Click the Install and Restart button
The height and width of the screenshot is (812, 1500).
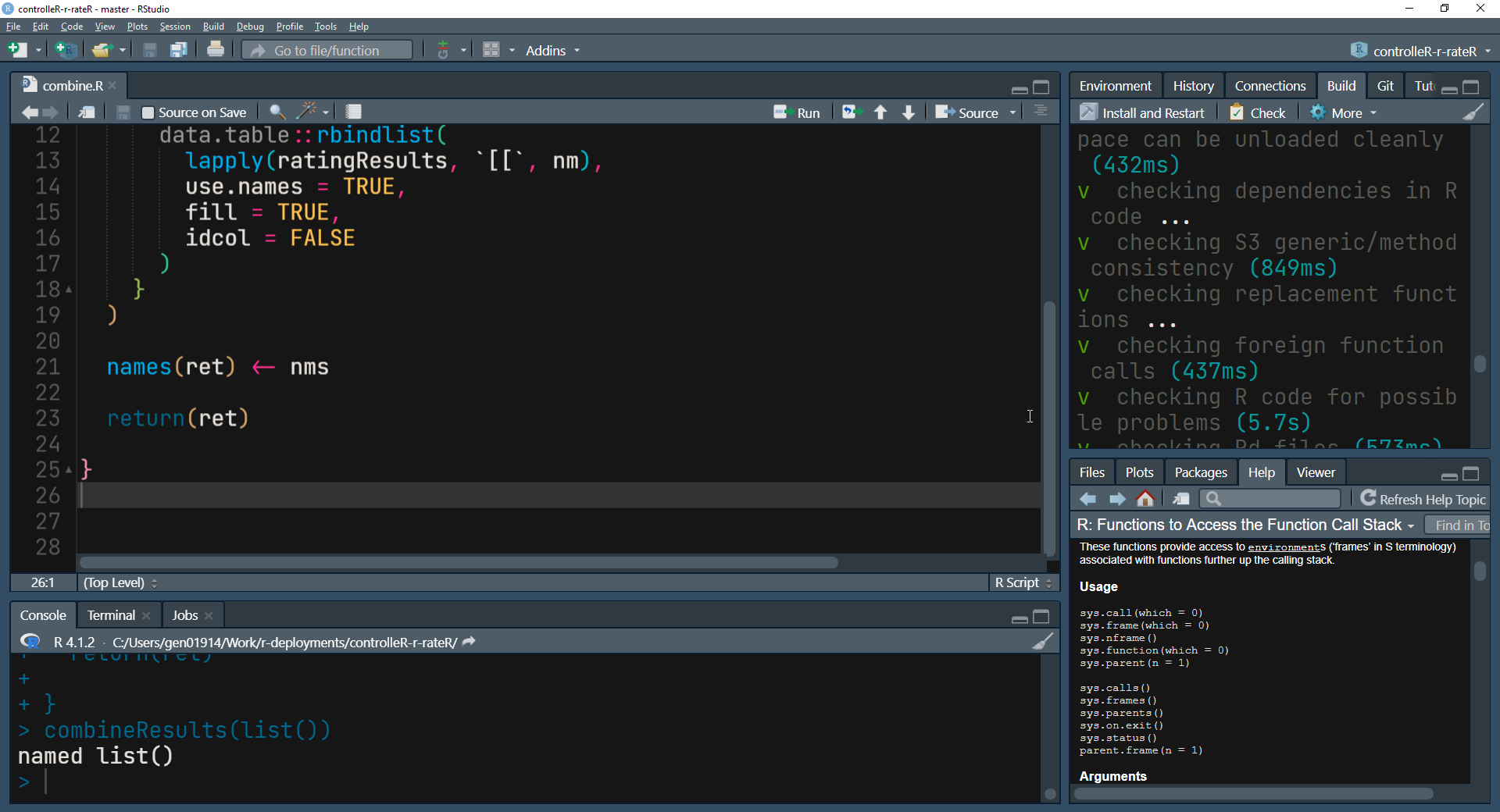tap(1142, 112)
